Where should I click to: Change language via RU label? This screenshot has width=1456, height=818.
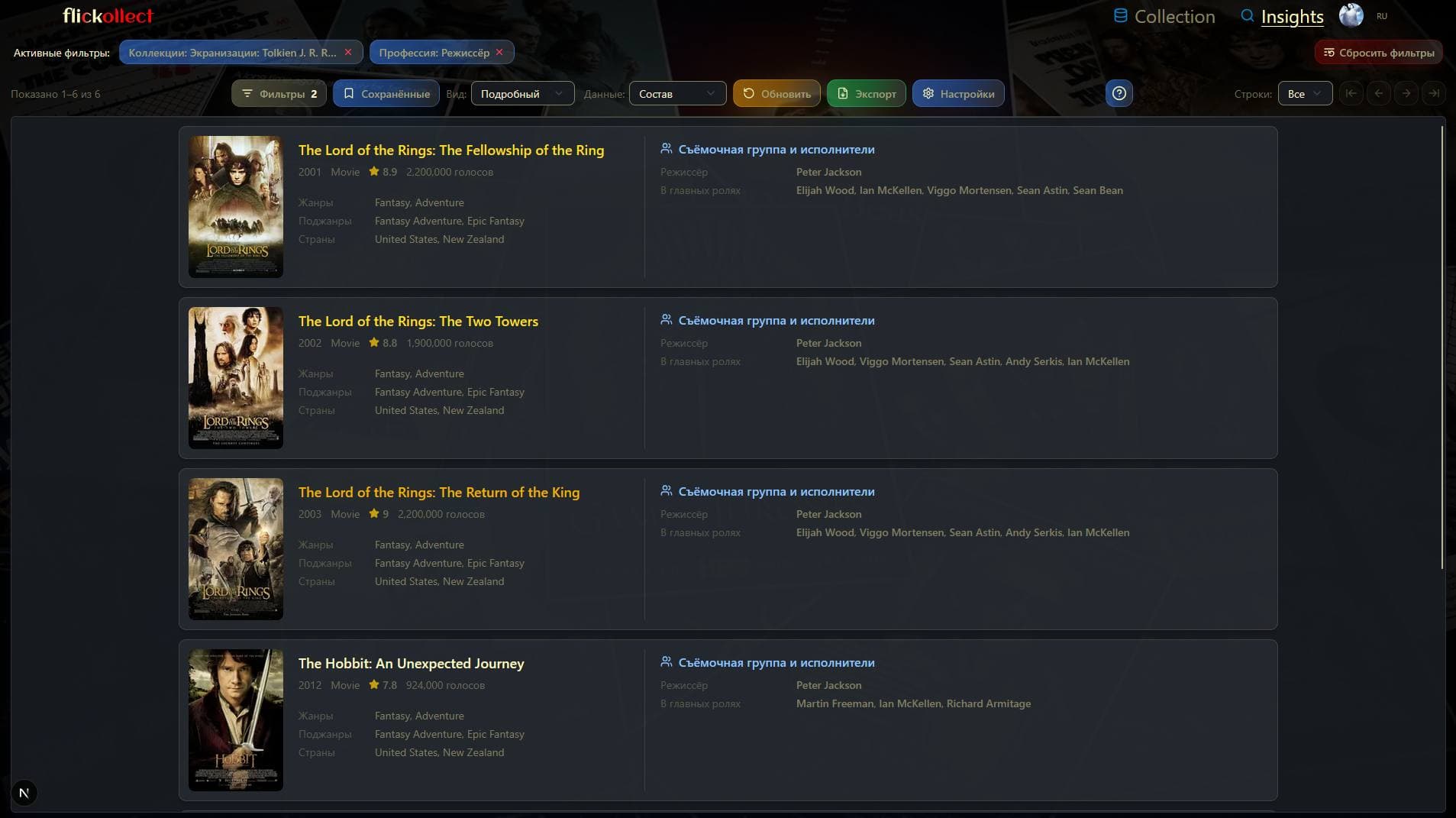pos(1382,16)
